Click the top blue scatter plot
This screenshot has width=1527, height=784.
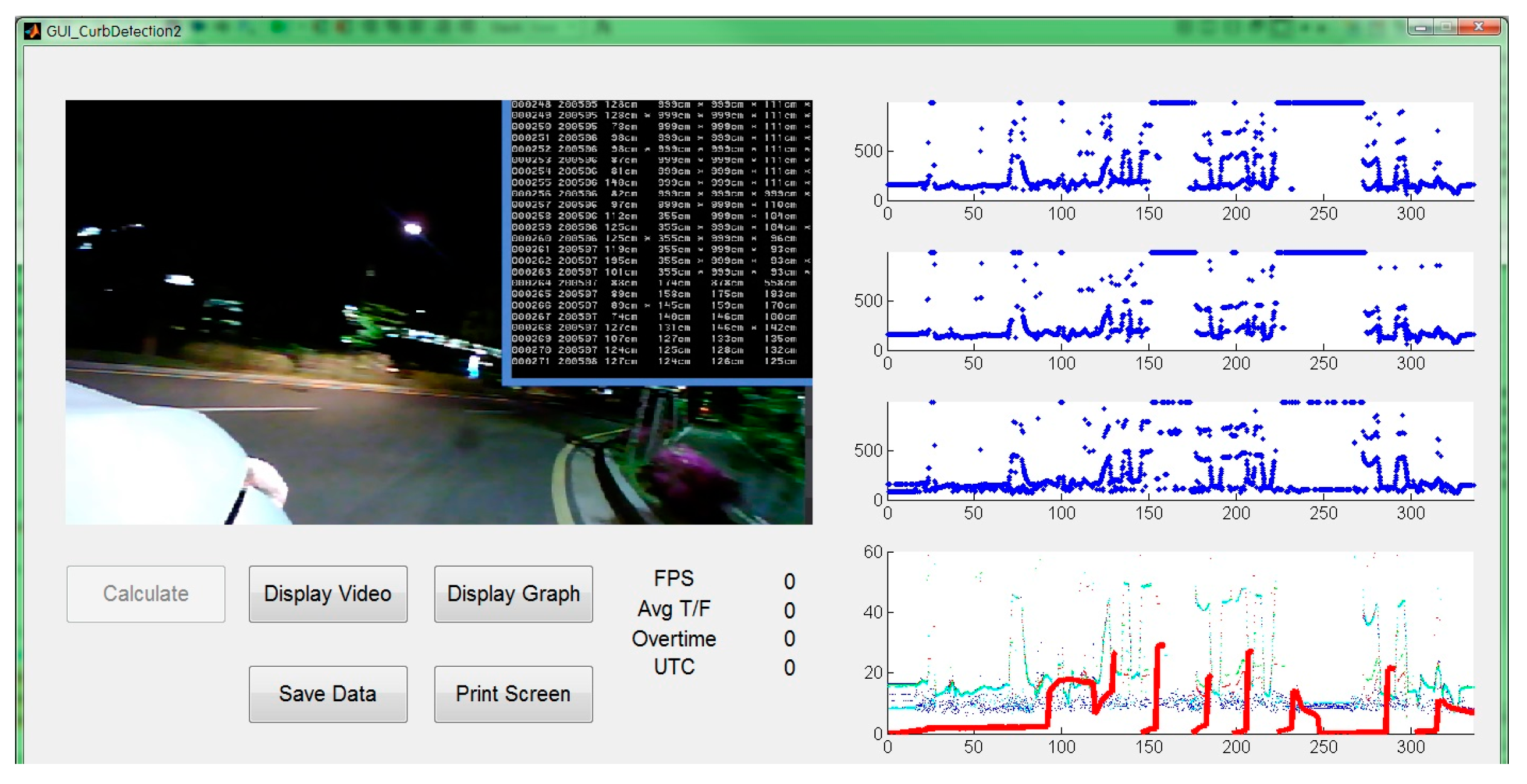tap(1180, 152)
